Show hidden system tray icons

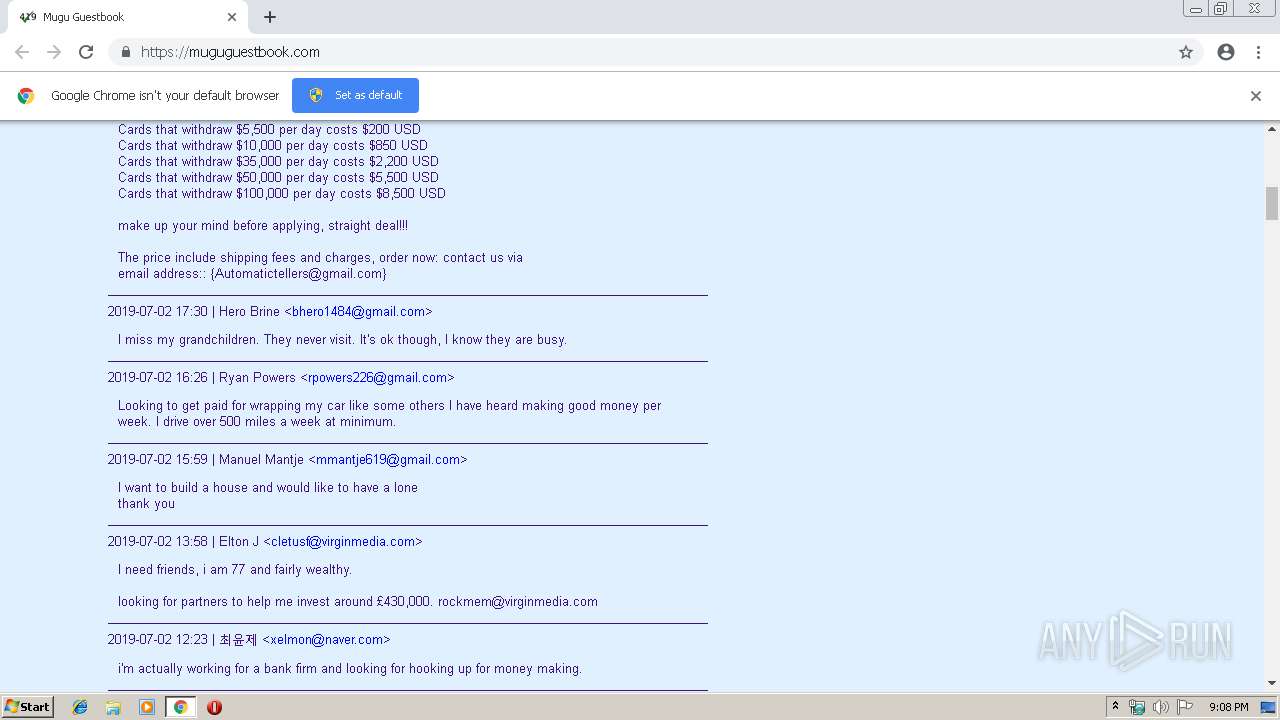click(1115, 707)
